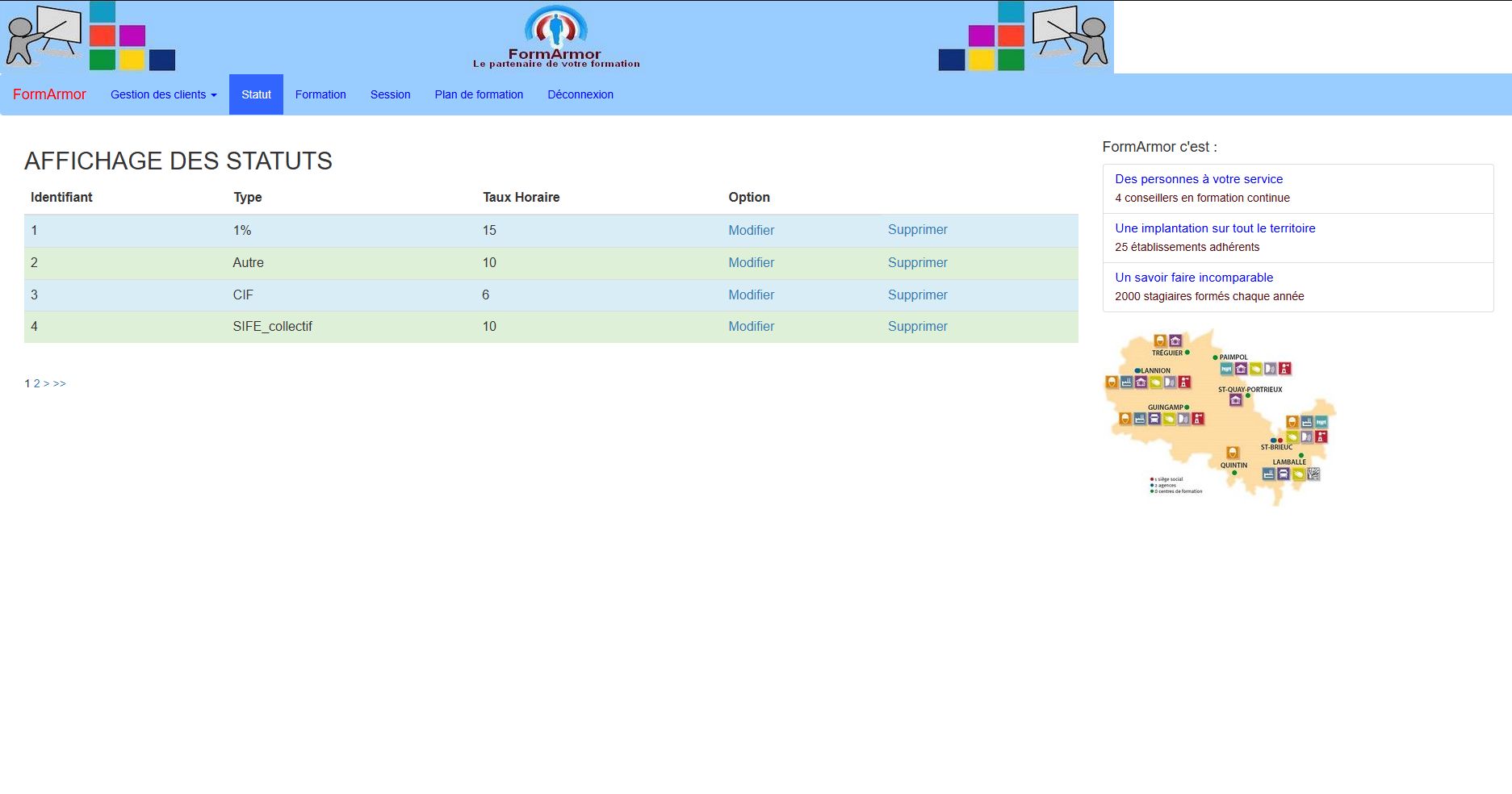Click the FormArmor brand link
Screen dimensions: 1512x794
point(49,94)
